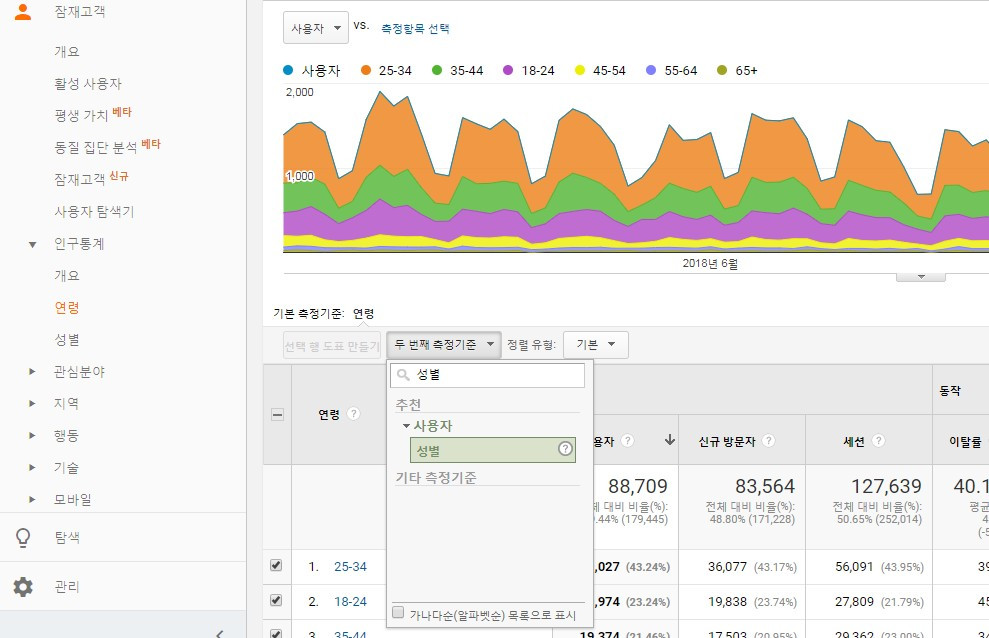
Task: Click the 선택 행 도표 만들기 button
Action: point(332,345)
